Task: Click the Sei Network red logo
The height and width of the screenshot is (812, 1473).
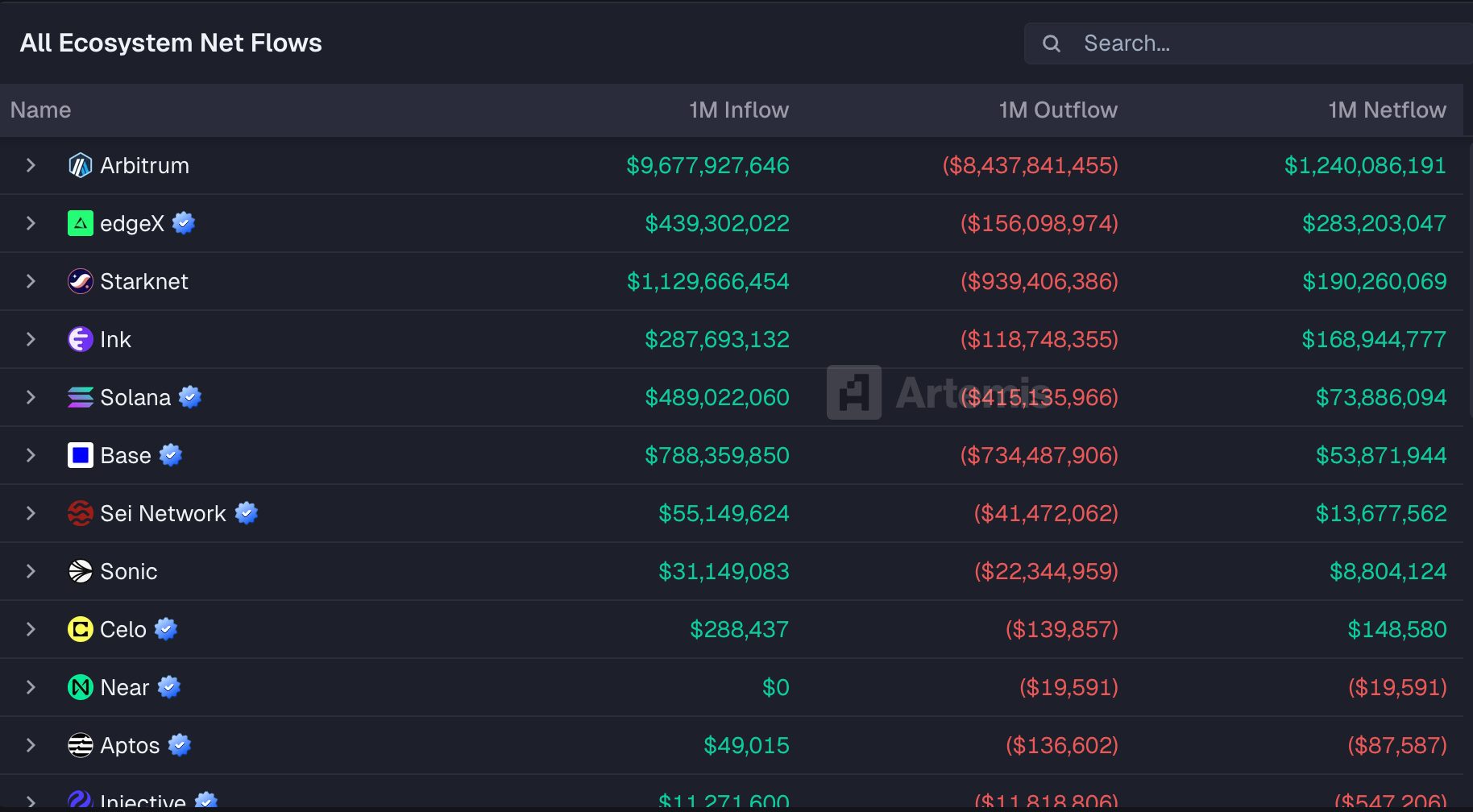Action: tap(80, 513)
